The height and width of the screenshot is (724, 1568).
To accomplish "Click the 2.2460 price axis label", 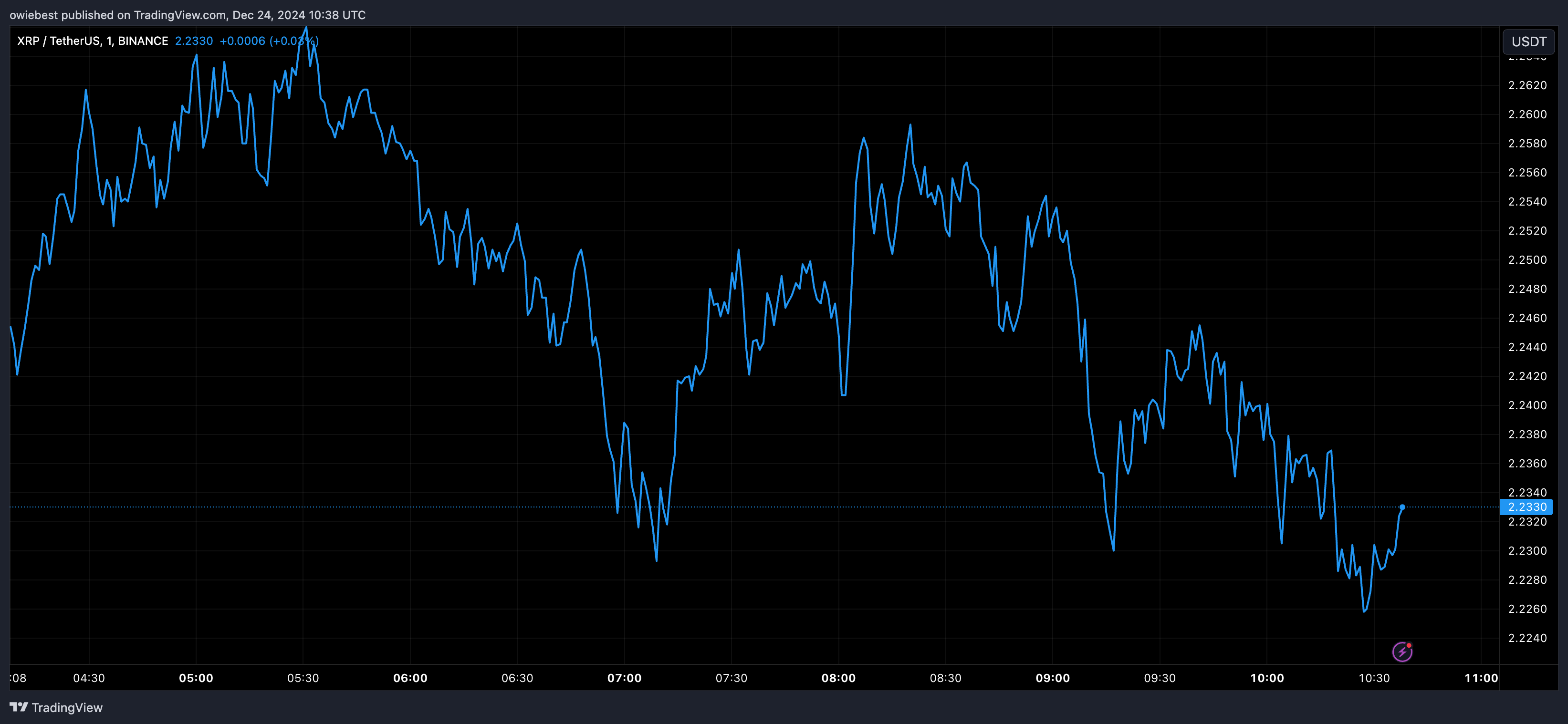I will tap(1527, 318).
